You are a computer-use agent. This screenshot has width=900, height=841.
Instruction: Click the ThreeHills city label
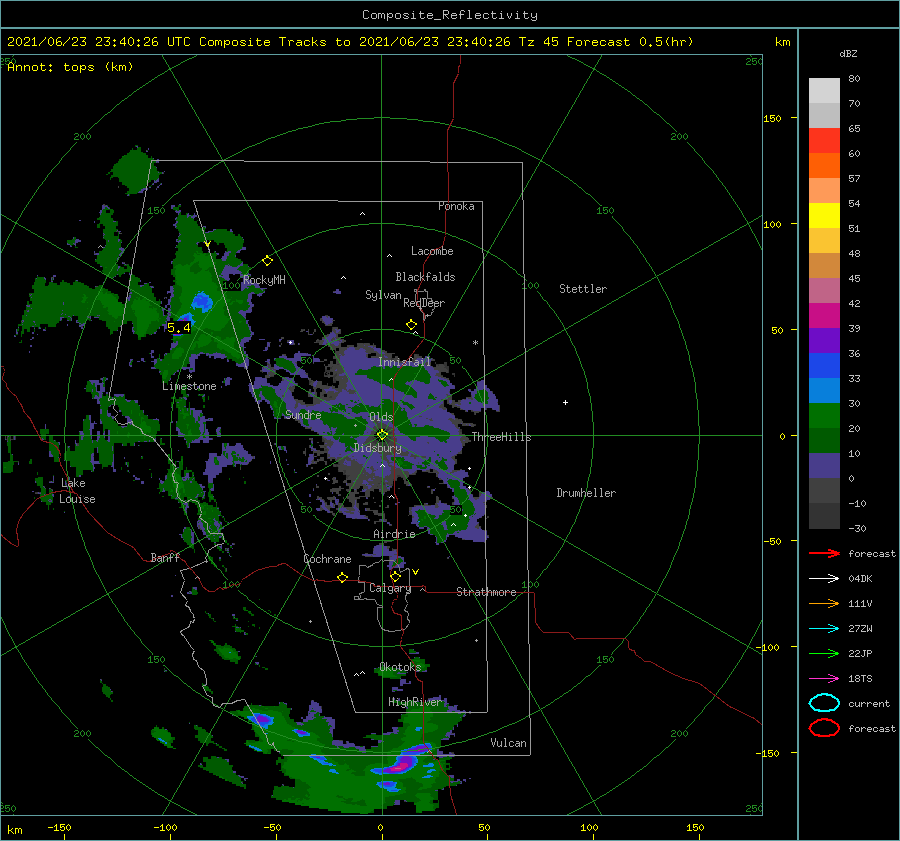point(502,437)
